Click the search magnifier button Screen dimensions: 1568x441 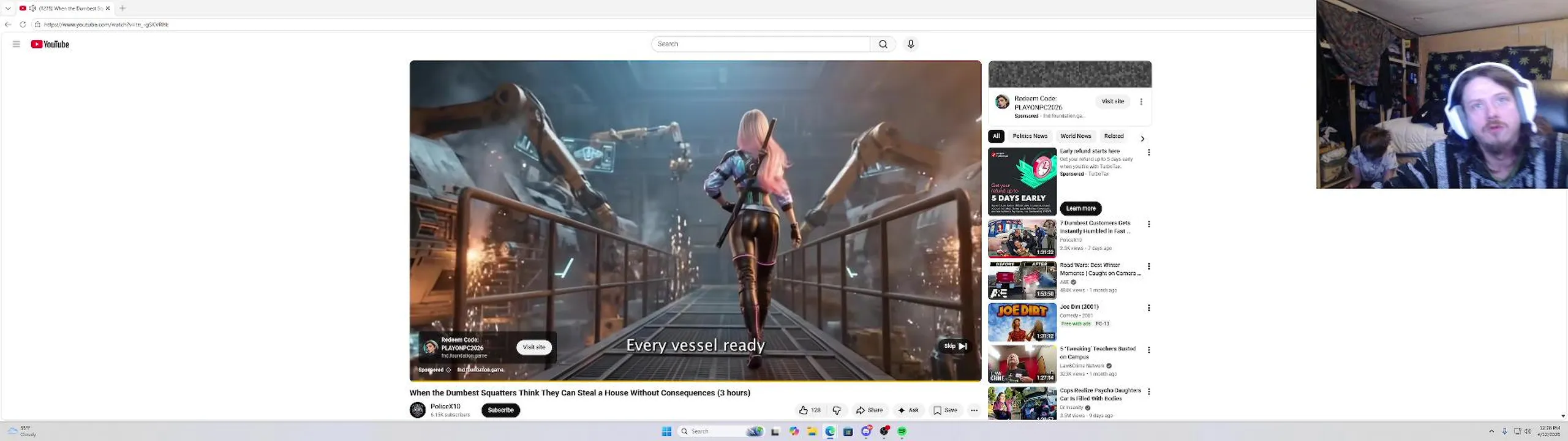[x=883, y=44]
